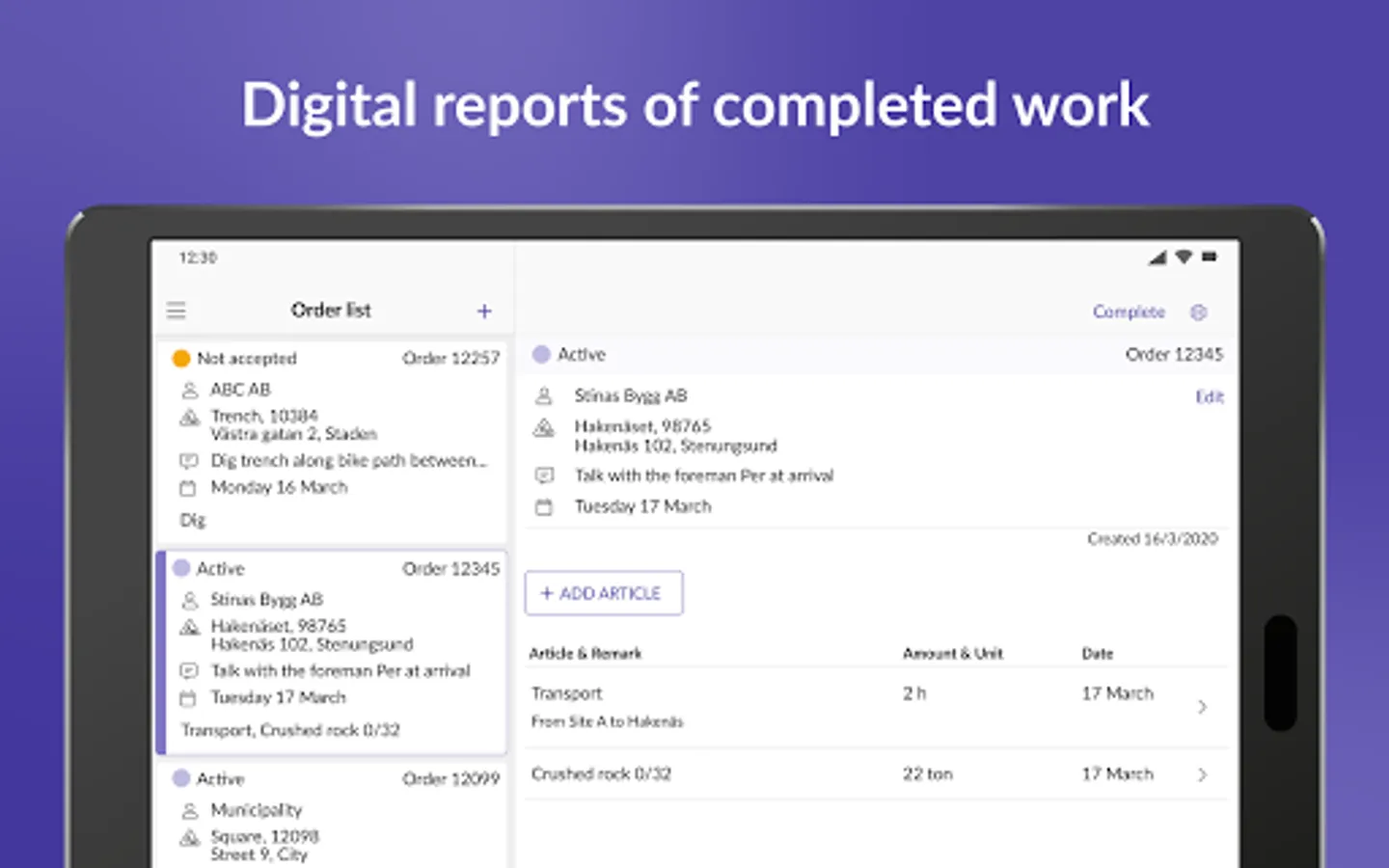Open settings gear next to Complete
Viewport: 1389px width, 868px height.
(x=1199, y=312)
